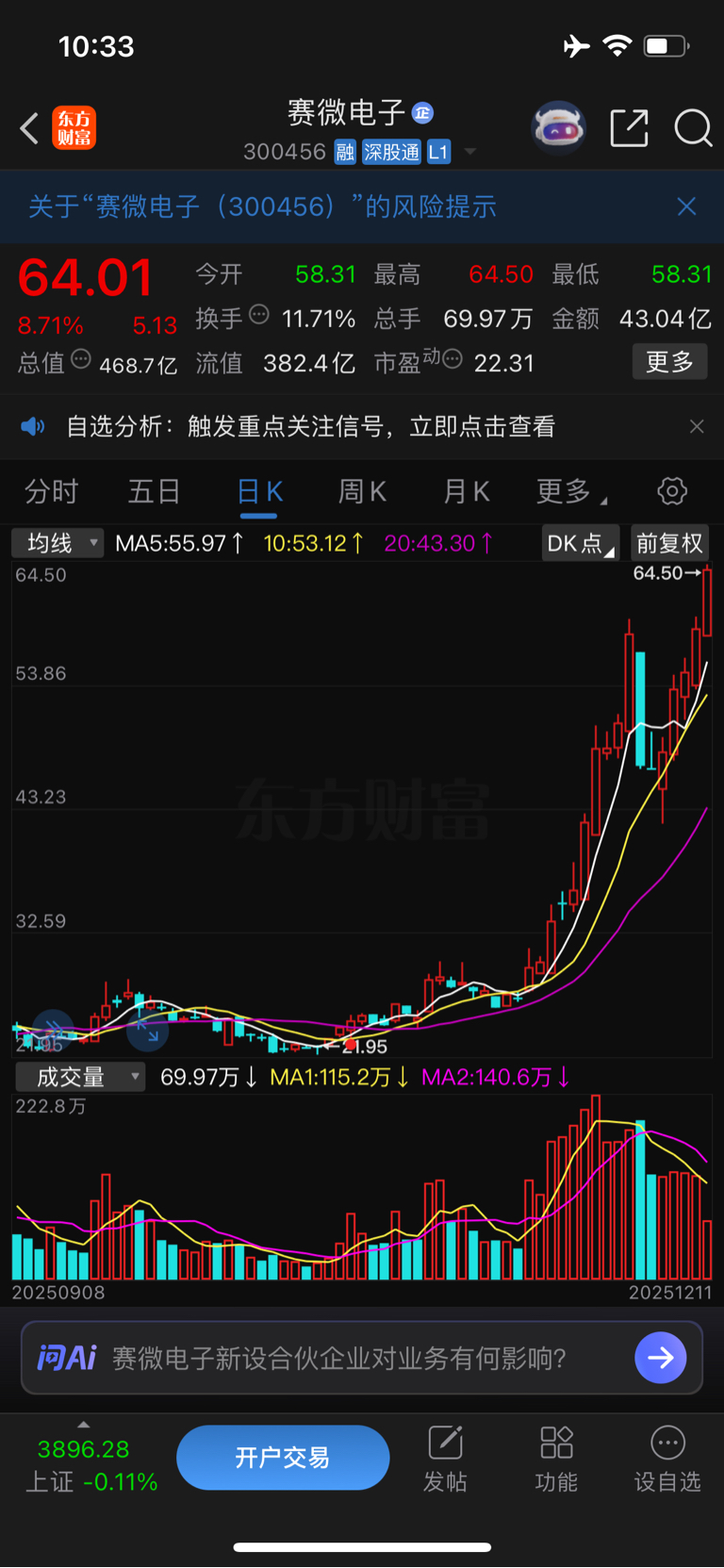724x1568 pixels.
Task: Tap the 总手 69.97万 value
Action: [x=487, y=319]
